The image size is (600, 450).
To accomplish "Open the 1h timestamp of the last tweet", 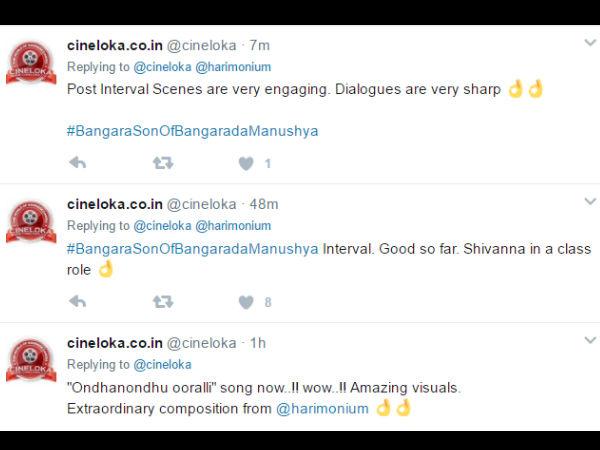I will [x=258, y=343].
